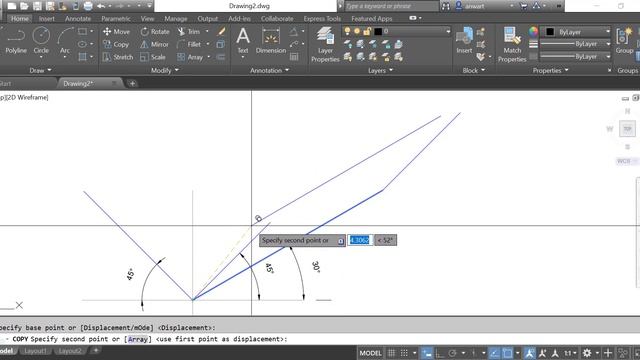Screen dimensions: 640x360
Task: Open the Table tool in Annotation panel
Action: (x=294, y=57)
